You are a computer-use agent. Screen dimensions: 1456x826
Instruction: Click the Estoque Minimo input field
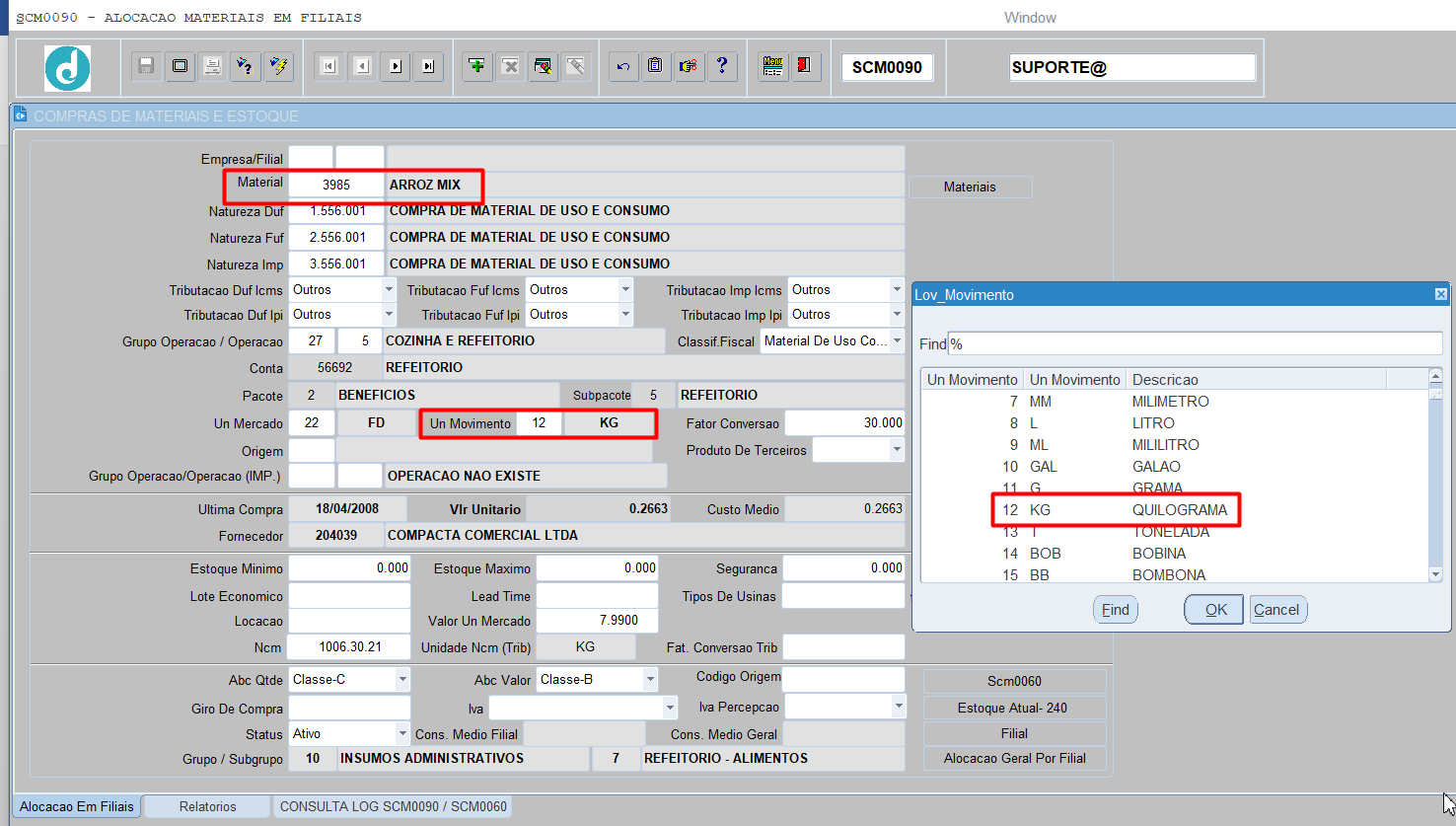[x=349, y=567]
